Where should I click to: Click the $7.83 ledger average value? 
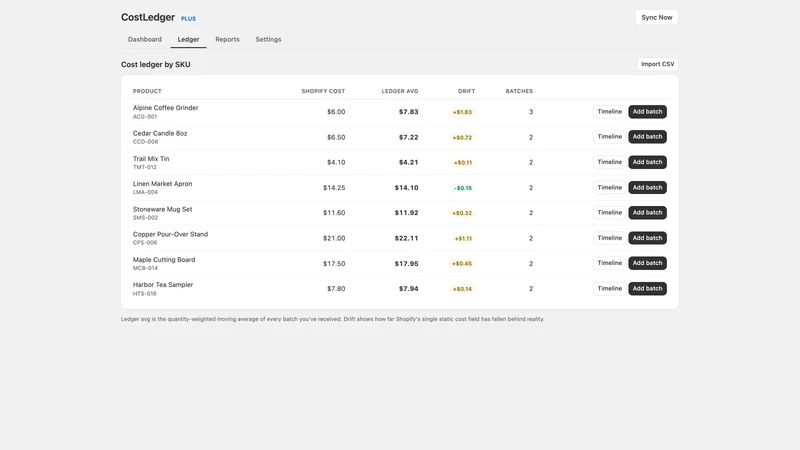(408, 112)
